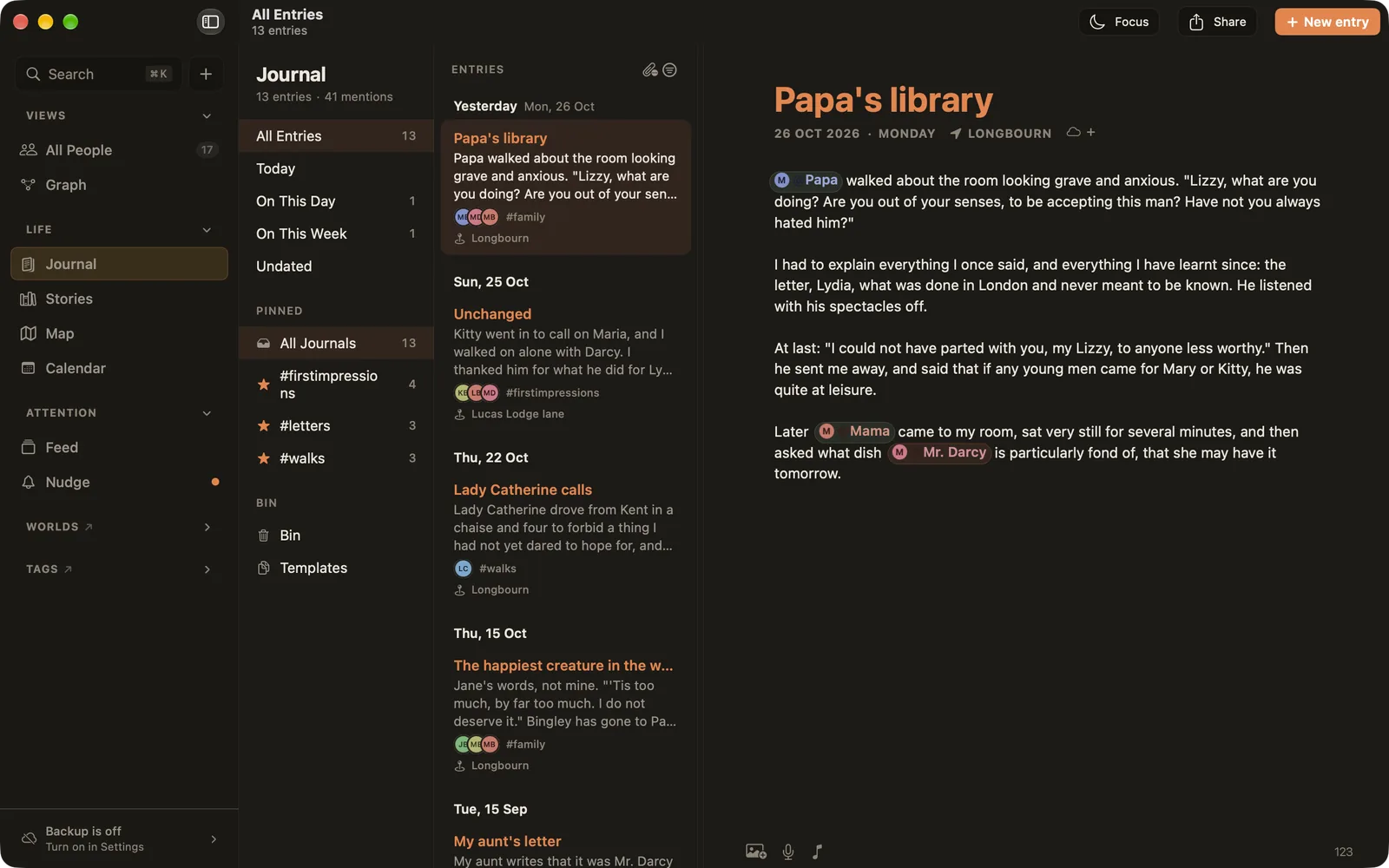
Task: Click the Longbourn location arrow icon
Action: (956, 134)
